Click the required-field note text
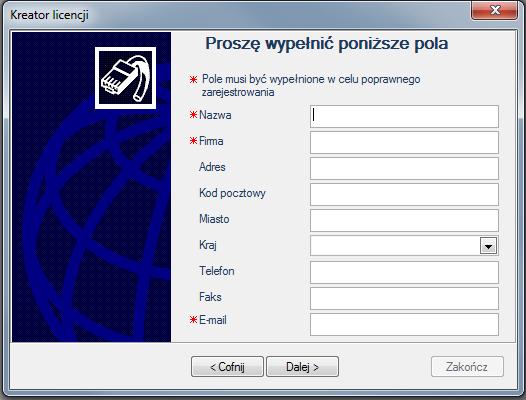Image resolution: width=526 pixels, height=400 pixels. click(311, 86)
